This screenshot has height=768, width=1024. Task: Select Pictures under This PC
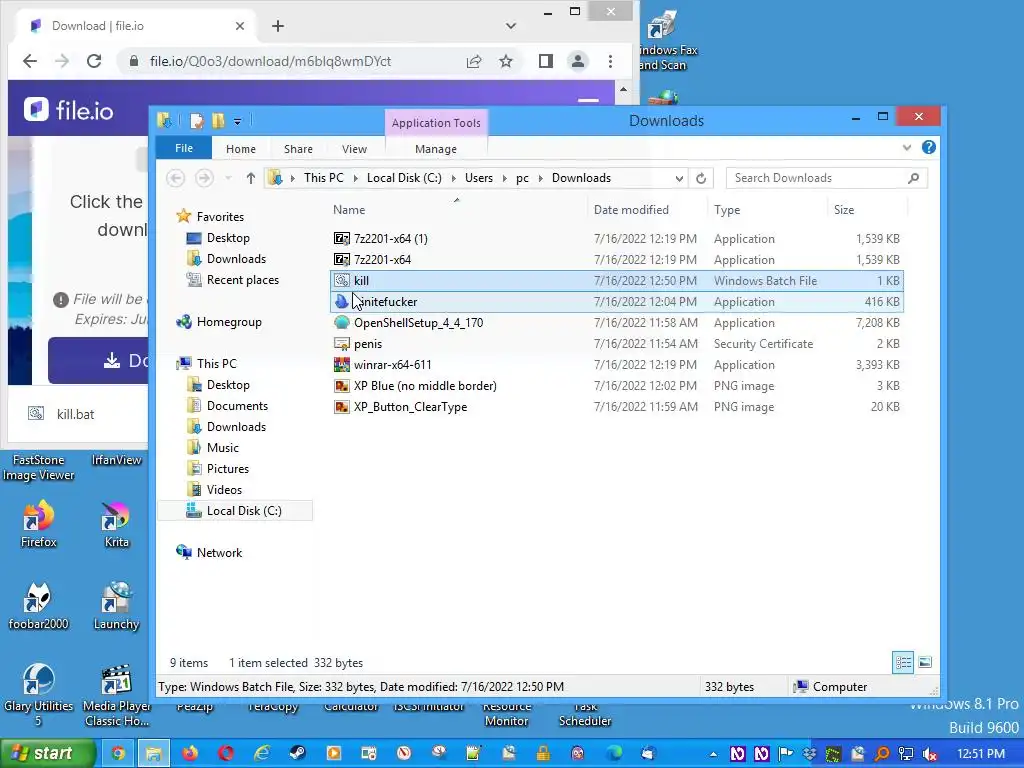pos(227,468)
